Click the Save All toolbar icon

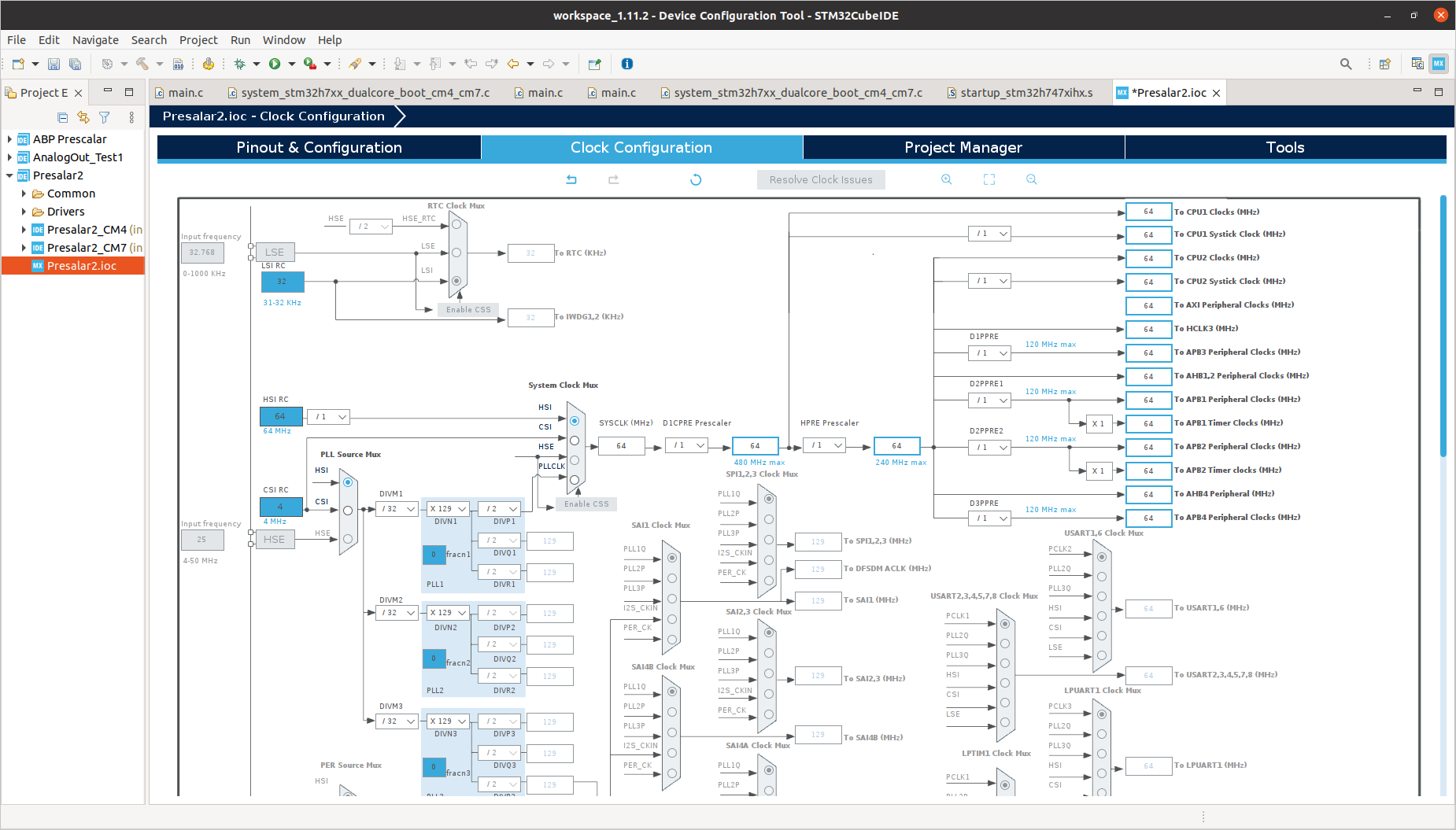75,64
